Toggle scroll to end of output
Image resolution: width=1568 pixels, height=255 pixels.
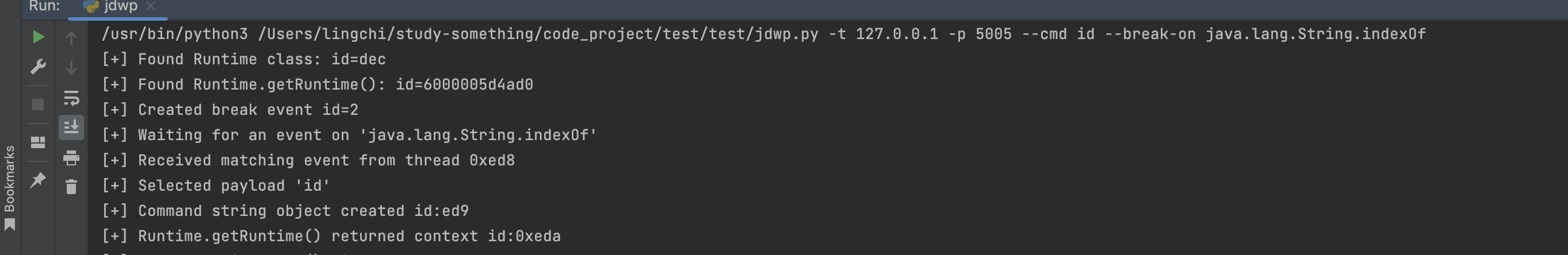[71, 127]
